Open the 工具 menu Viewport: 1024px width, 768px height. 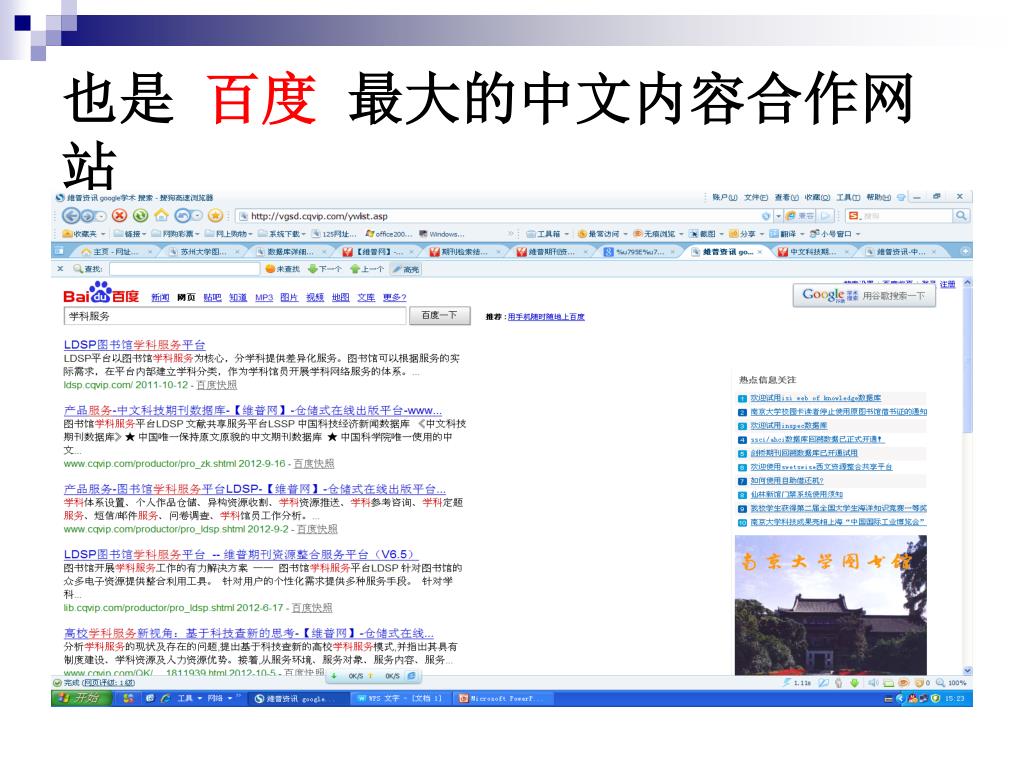pyautogui.click(x=848, y=197)
